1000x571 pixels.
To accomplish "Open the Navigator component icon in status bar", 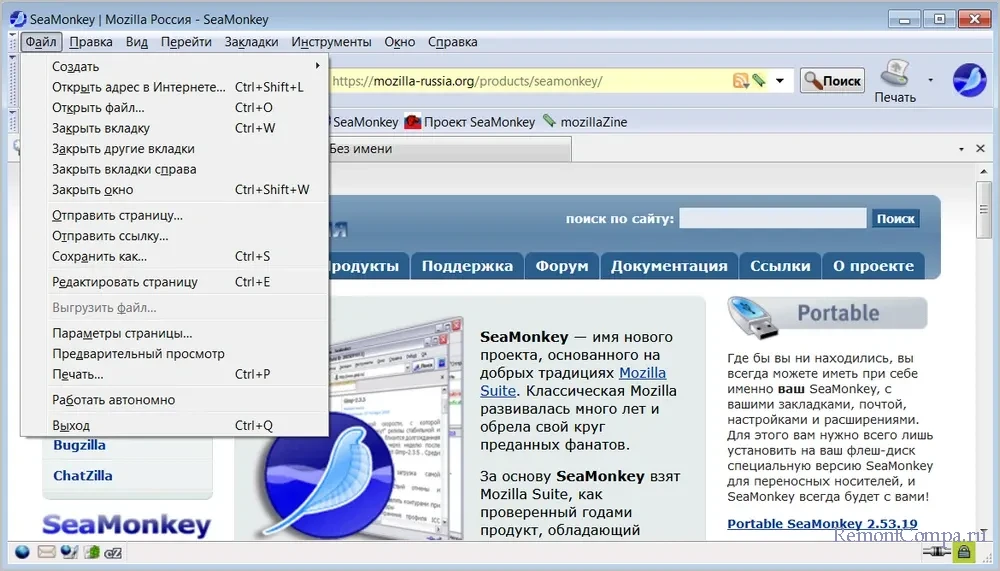I will 22,552.
